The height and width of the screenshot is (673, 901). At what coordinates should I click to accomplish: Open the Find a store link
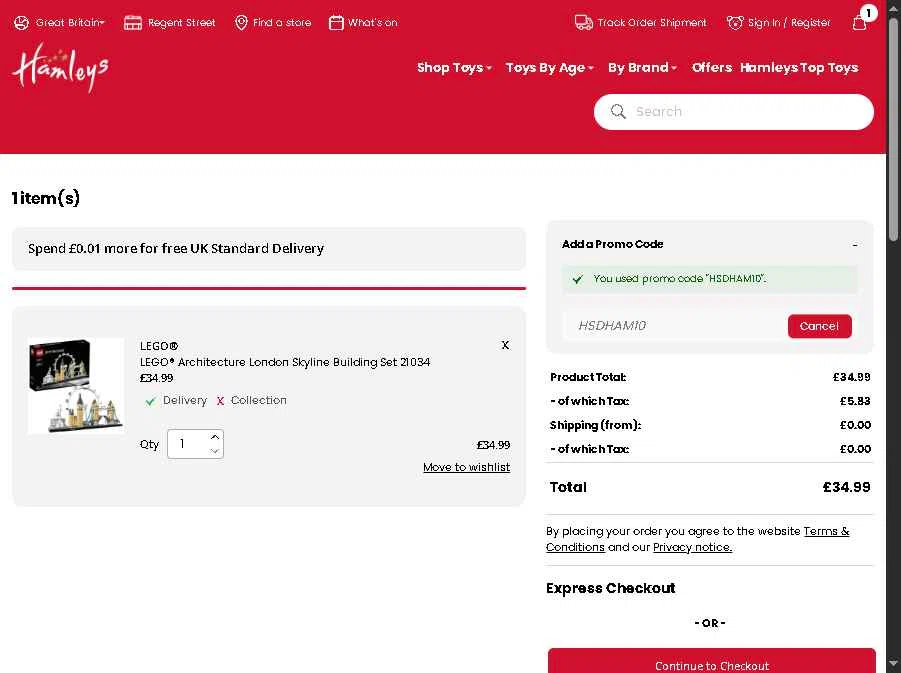pyautogui.click(x=282, y=23)
